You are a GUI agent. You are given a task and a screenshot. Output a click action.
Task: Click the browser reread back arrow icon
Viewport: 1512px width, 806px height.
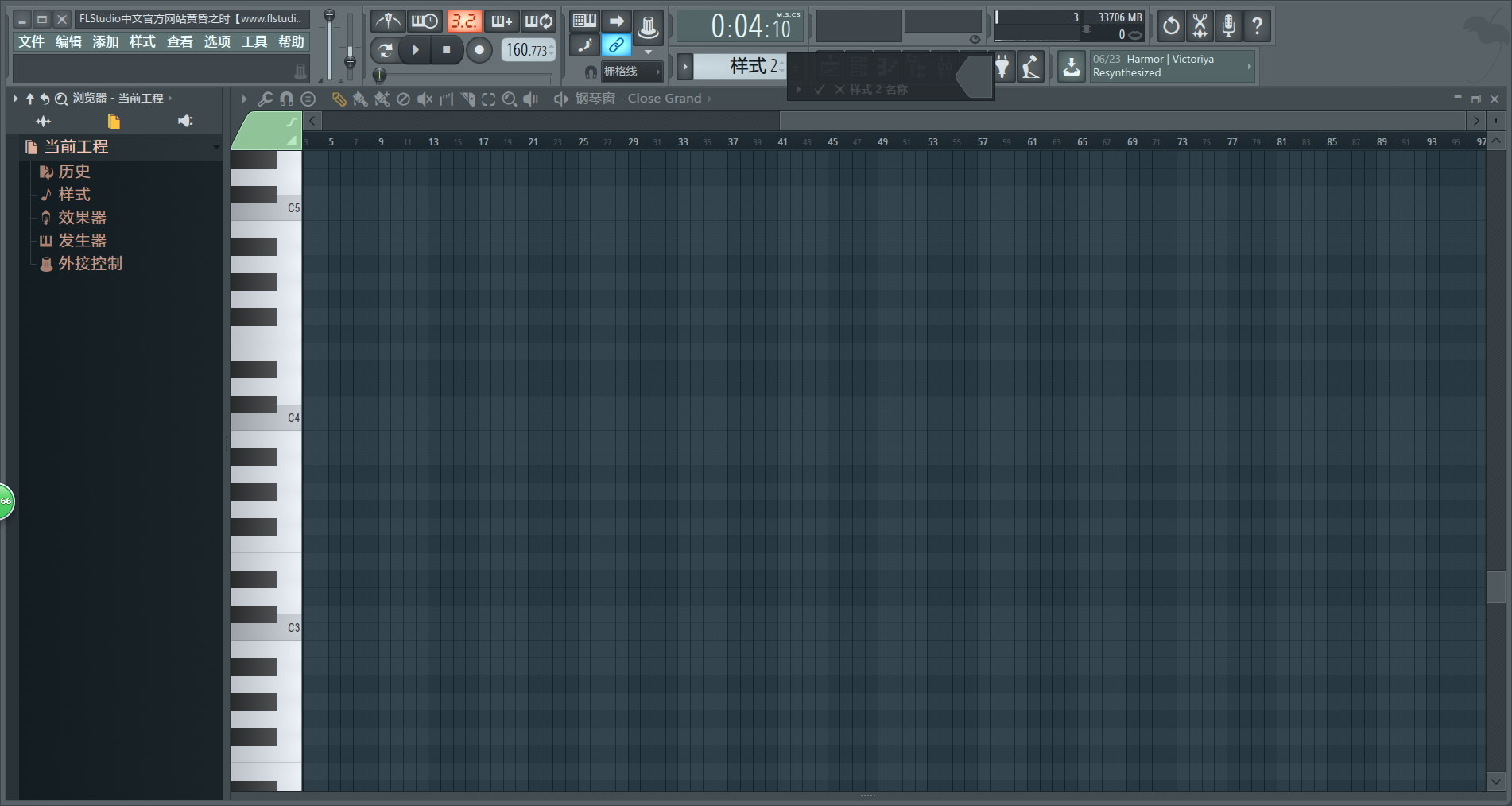tap(45, 99)
